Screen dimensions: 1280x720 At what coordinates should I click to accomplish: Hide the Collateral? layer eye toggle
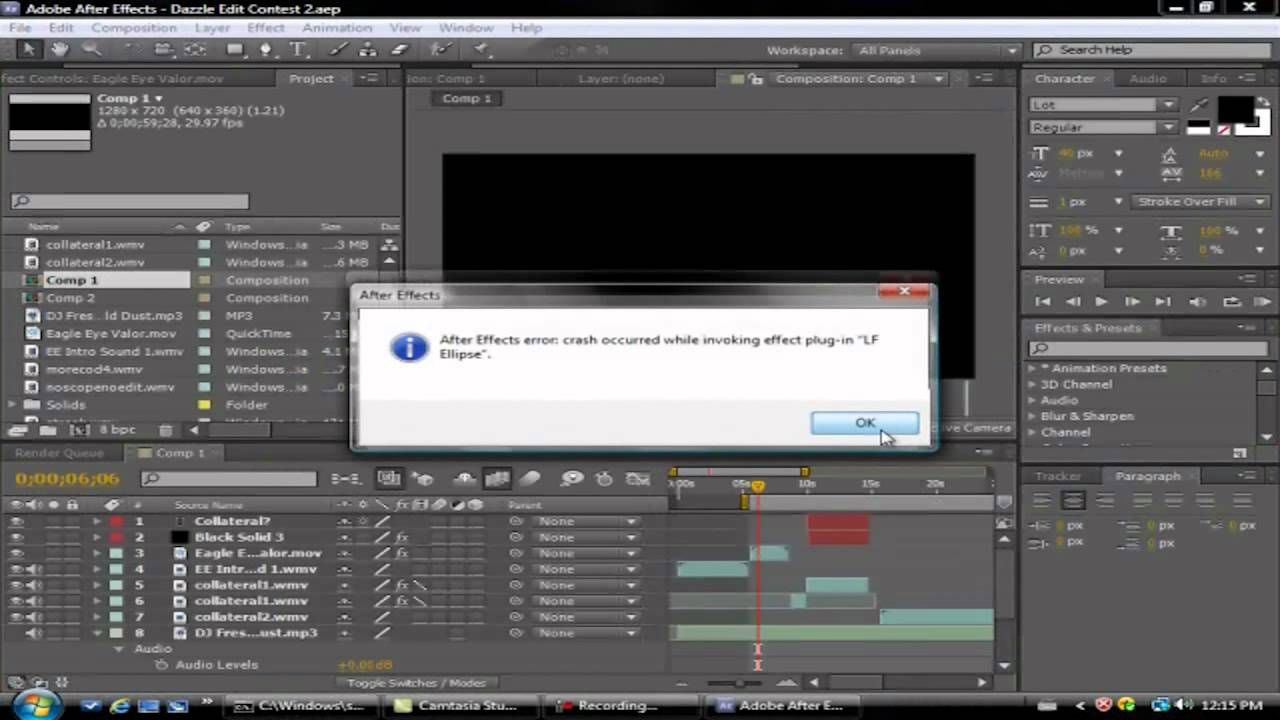(x=16, y=521)
